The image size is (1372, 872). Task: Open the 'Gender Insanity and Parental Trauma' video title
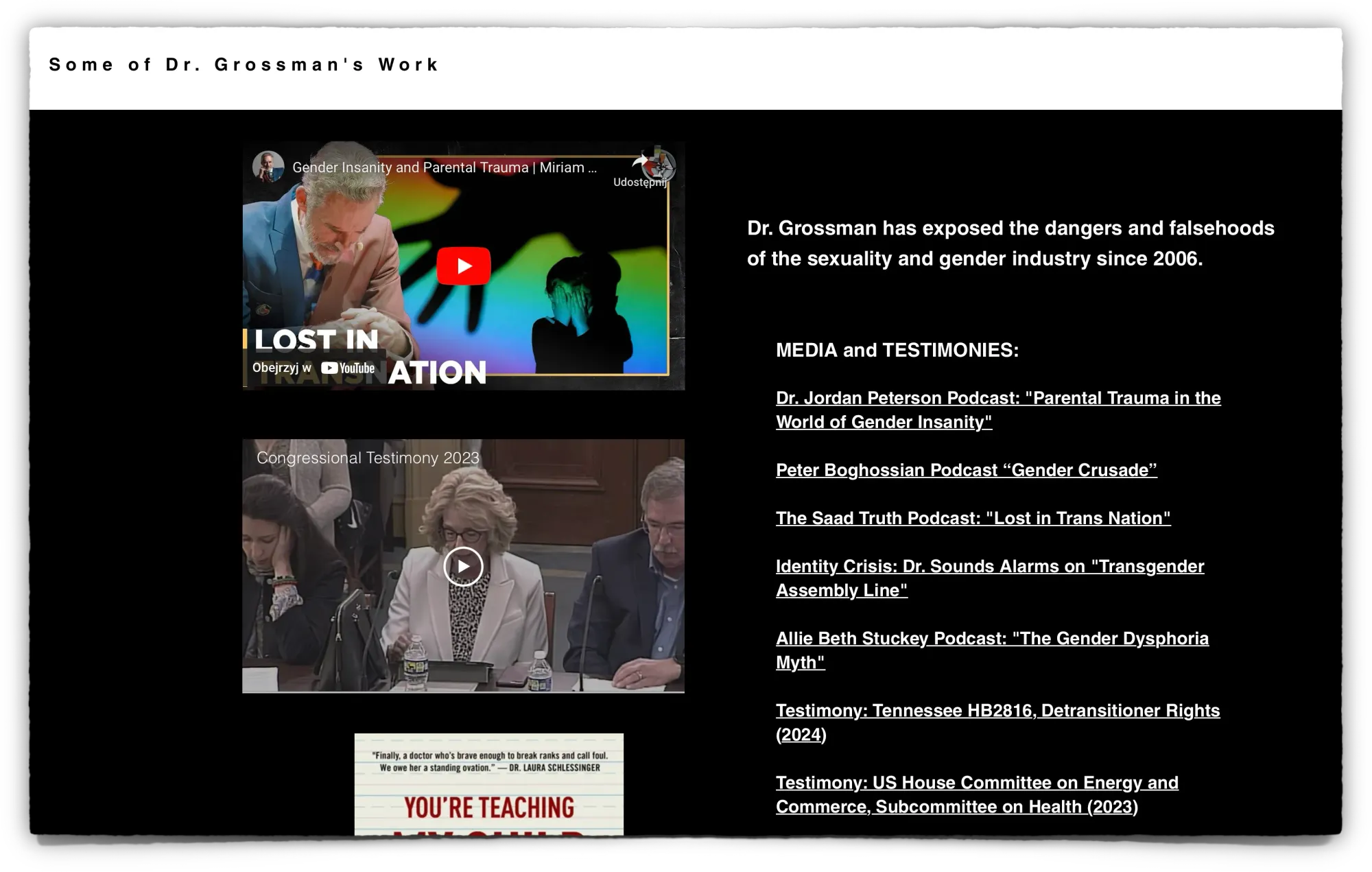(444, 167)
